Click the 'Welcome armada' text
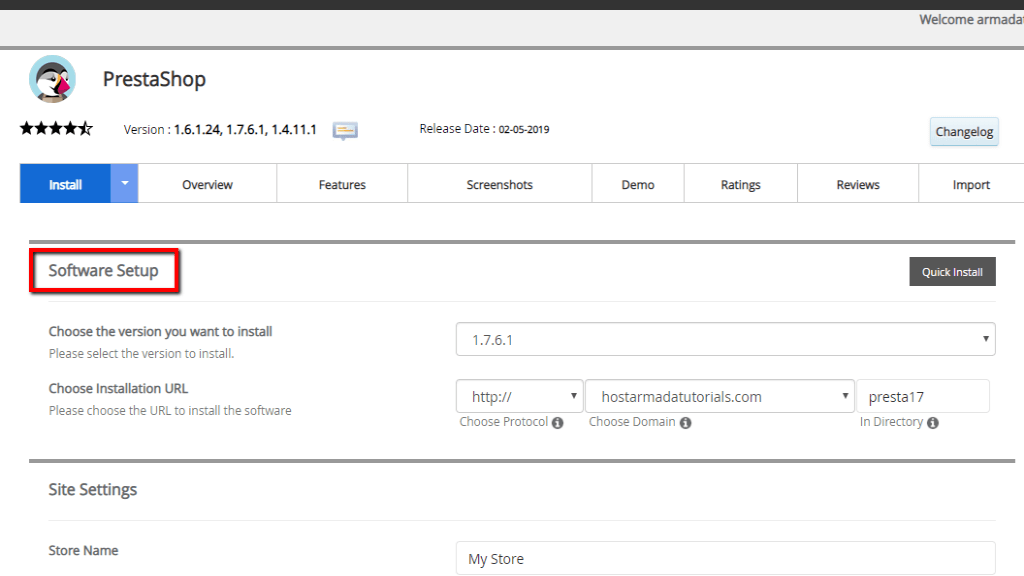 [971, 20]
